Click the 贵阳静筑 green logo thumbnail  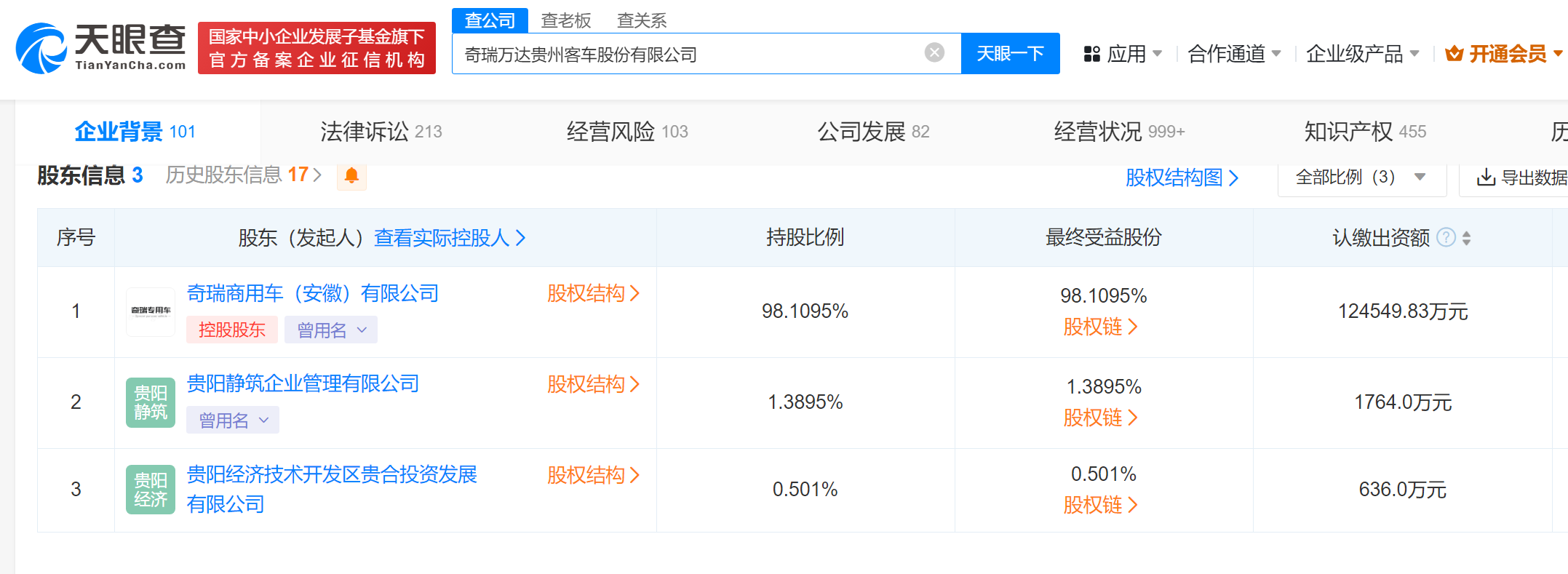(151, 402)
